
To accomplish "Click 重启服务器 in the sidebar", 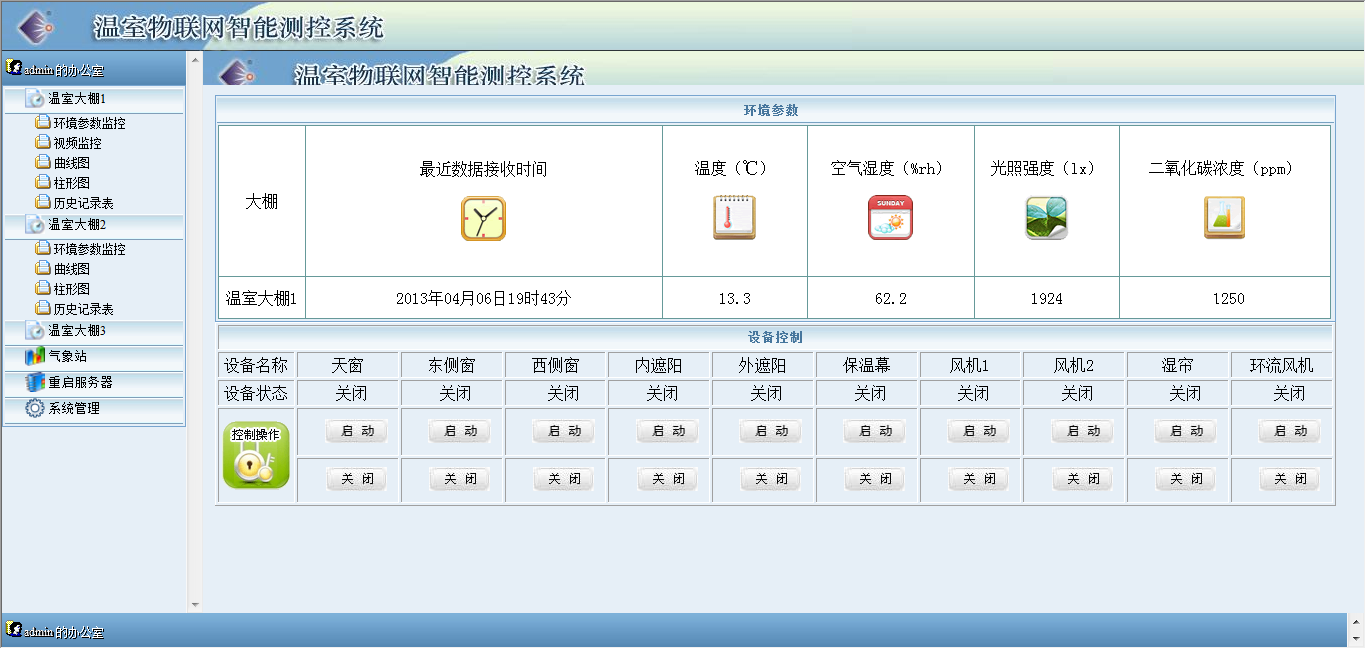I will (80, 382).
